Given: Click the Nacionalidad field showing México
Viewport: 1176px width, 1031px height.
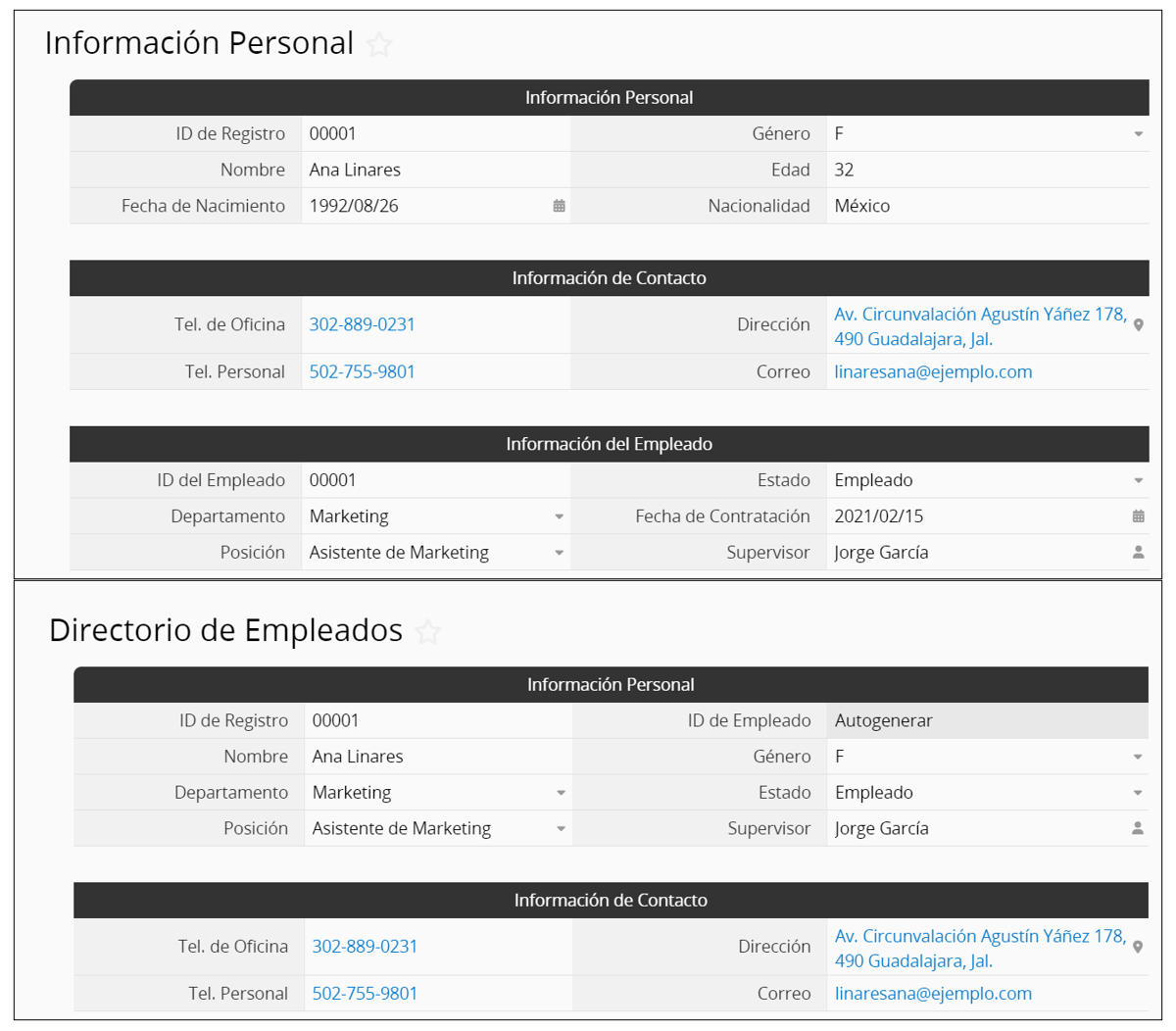Looking at the screenshot, I should [x=988, y=206].
